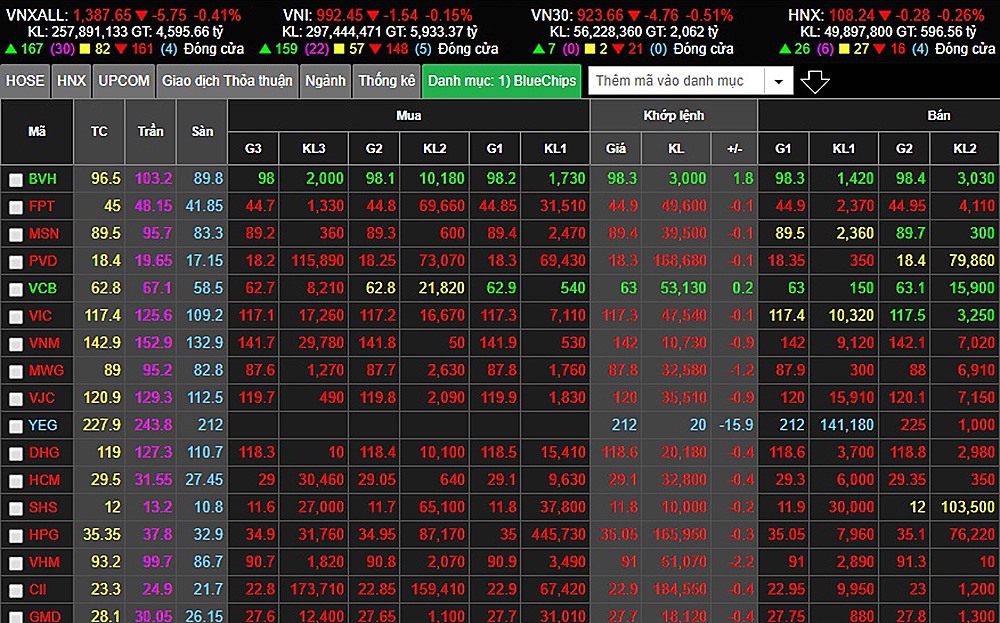1000x623 pixels.
Task: Tick the checkbox for BVH
Action: (x=16, y=180)
